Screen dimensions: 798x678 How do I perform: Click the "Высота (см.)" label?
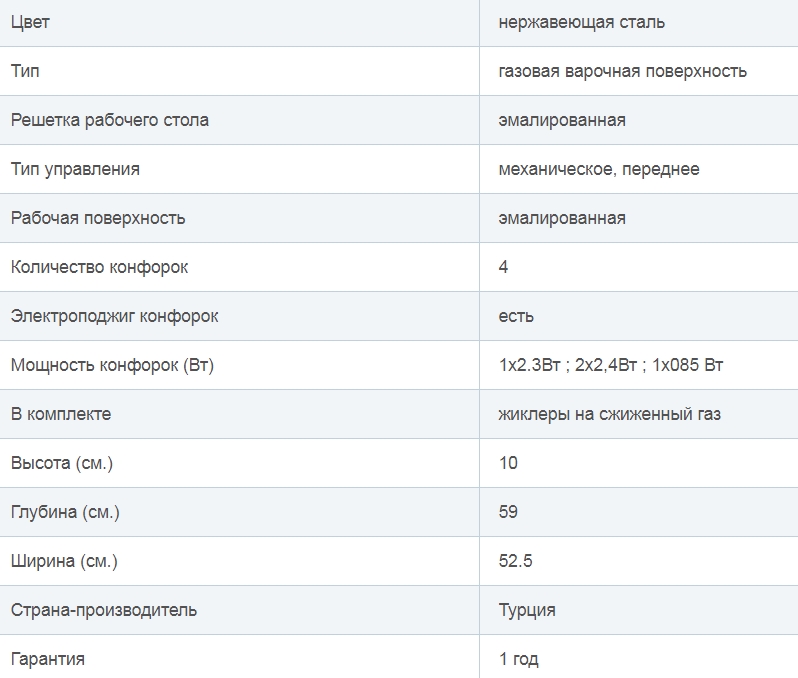click(x=62, y=463)
